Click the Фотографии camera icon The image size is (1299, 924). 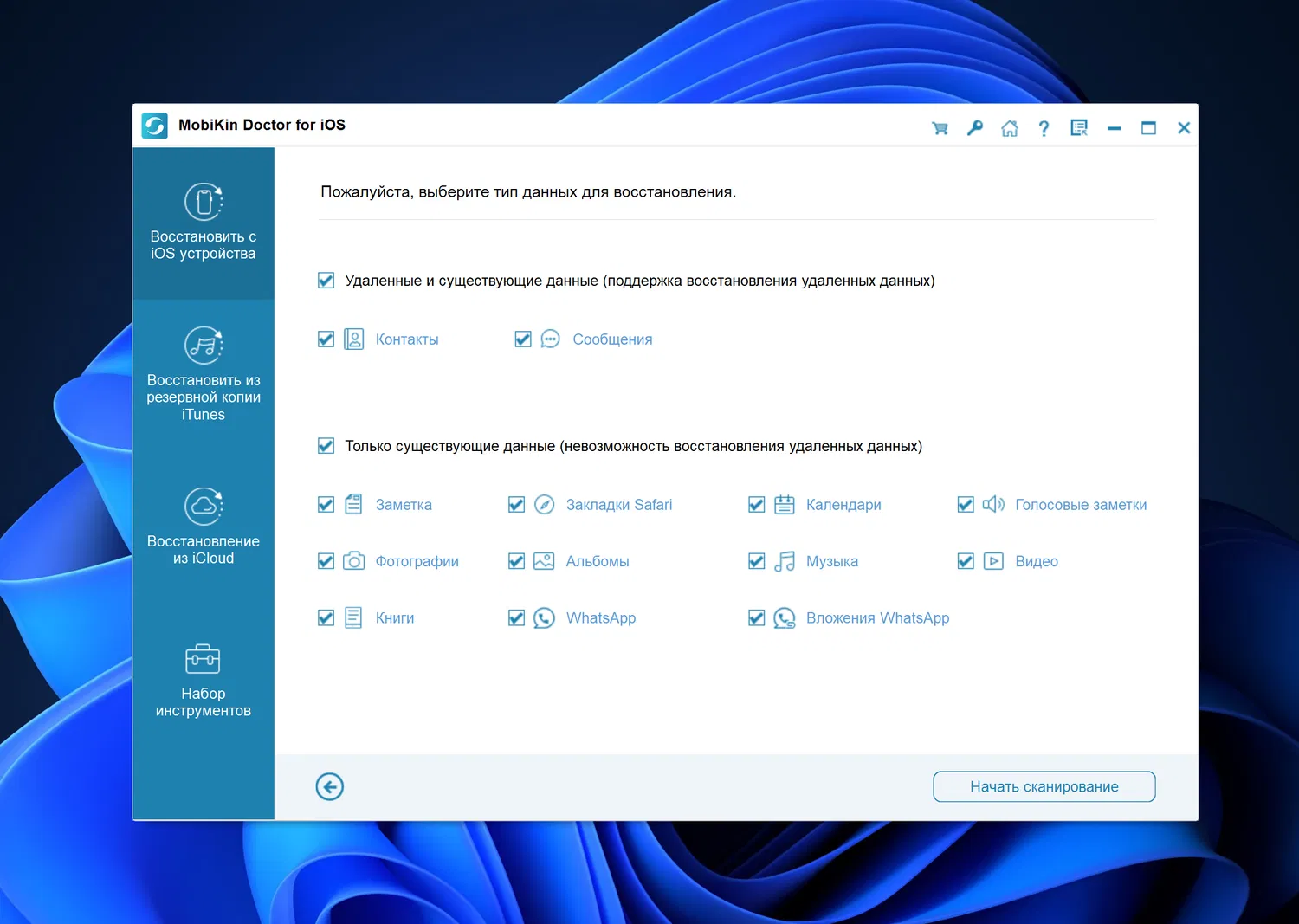(353, 561)
